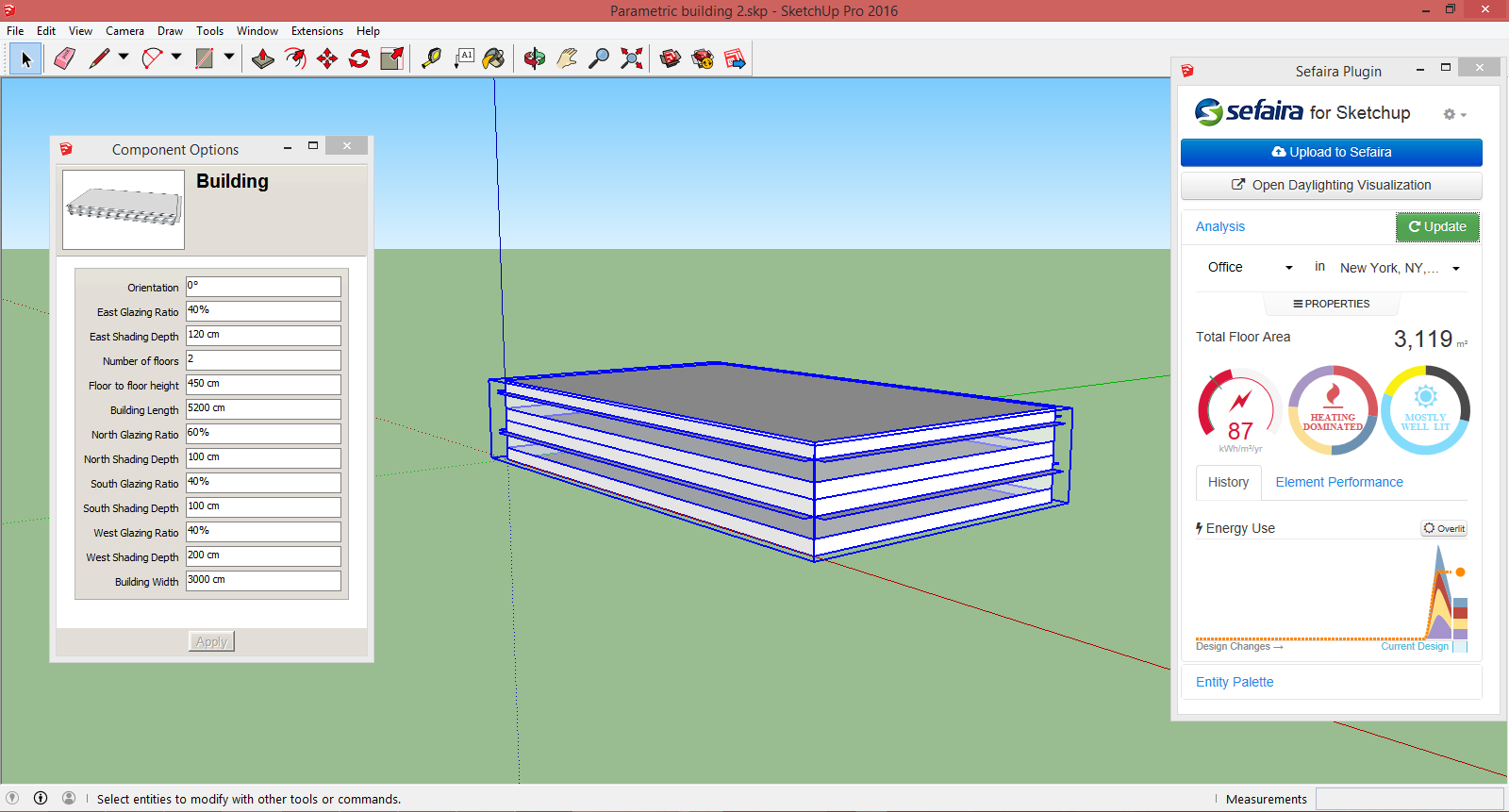
Task: Select the Arc tool
Action: click(x=152, y=59)
